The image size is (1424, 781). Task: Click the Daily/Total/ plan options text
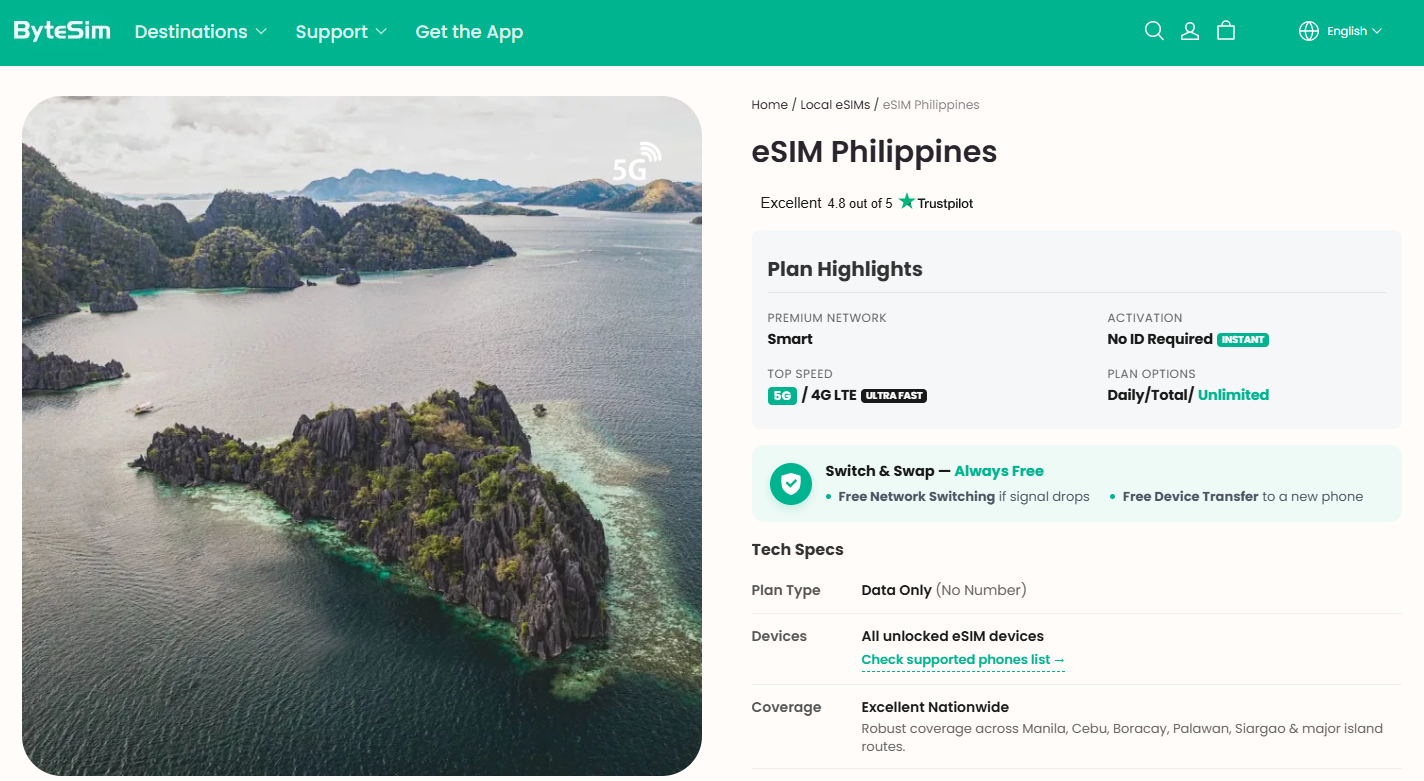pos(1151,395)
